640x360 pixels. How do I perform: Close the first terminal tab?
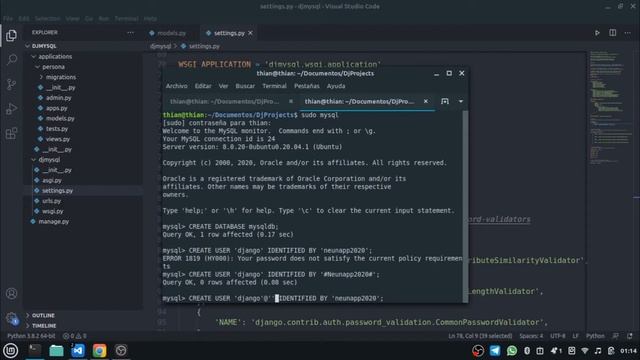click(x=291, y=101)
